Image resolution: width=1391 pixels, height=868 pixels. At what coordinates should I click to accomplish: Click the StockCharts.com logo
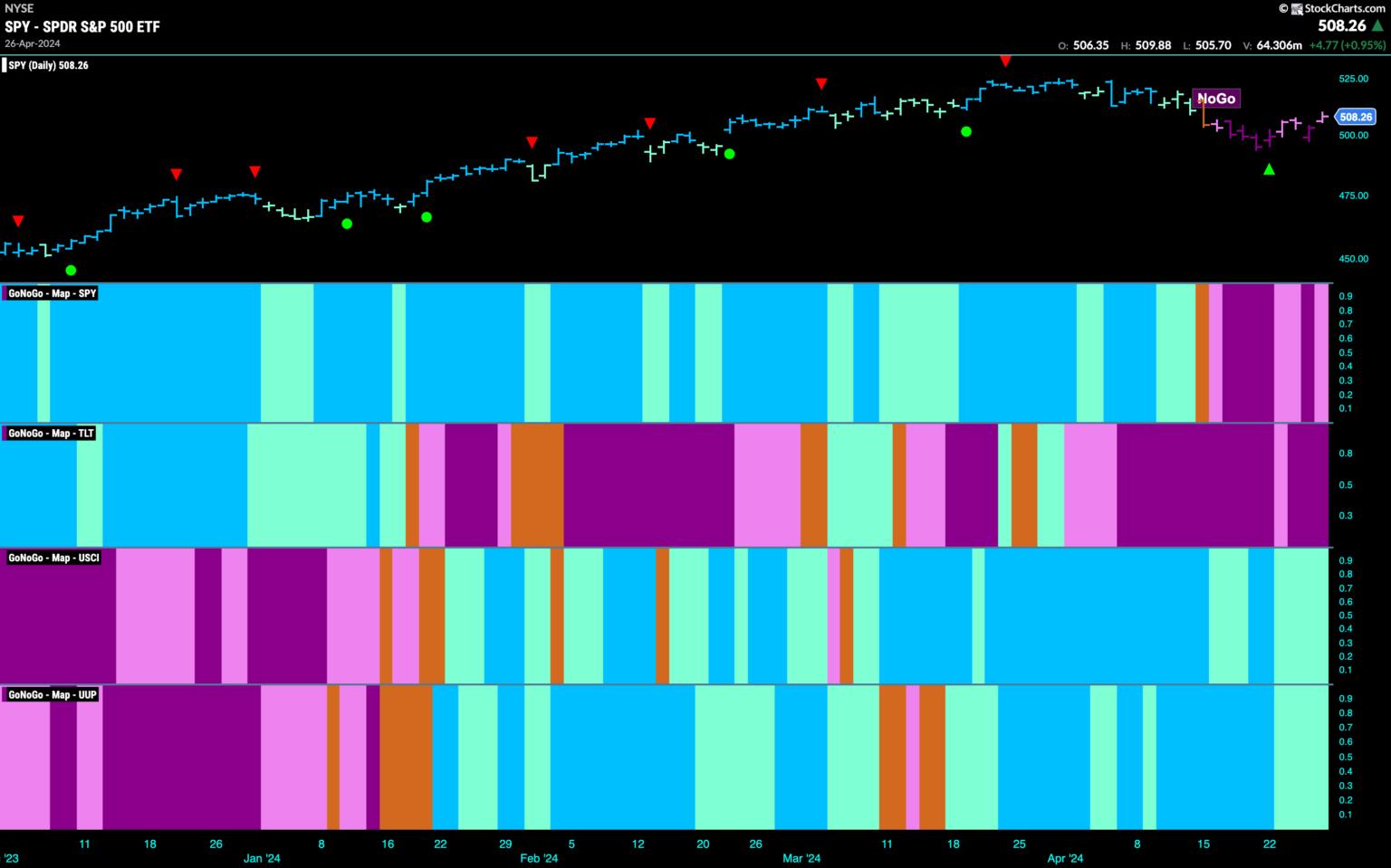coord(1337,8)
